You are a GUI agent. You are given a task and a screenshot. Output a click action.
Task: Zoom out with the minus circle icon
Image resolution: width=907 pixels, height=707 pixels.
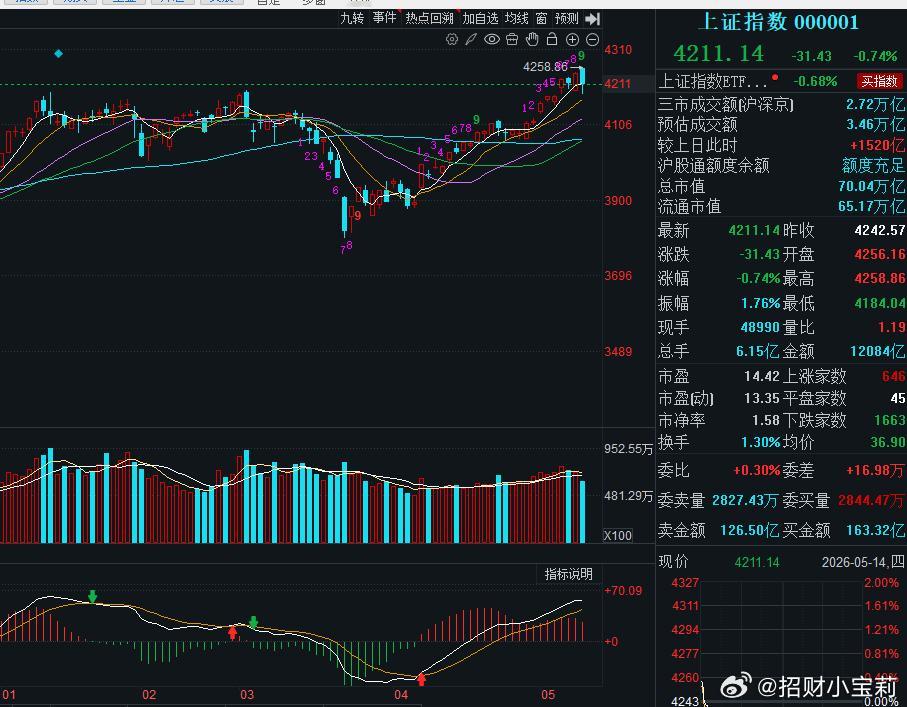pos(592,39)
